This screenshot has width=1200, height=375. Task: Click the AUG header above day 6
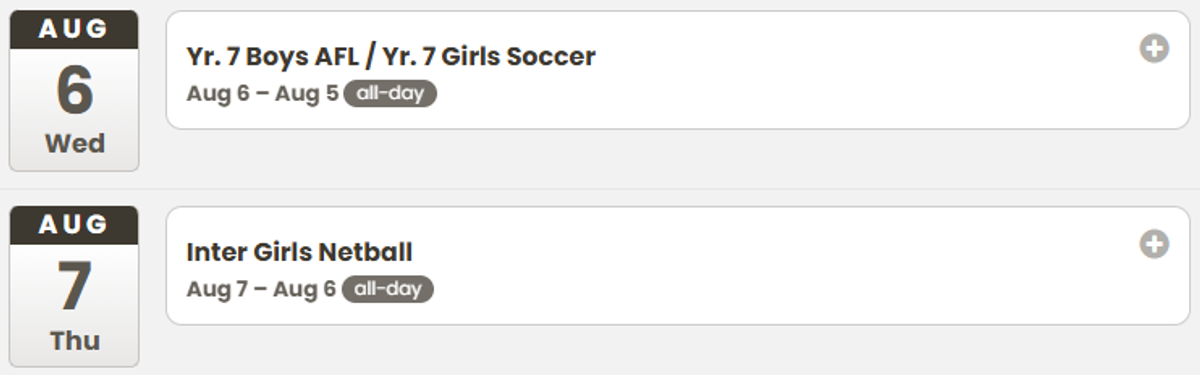tap(74, 30)
